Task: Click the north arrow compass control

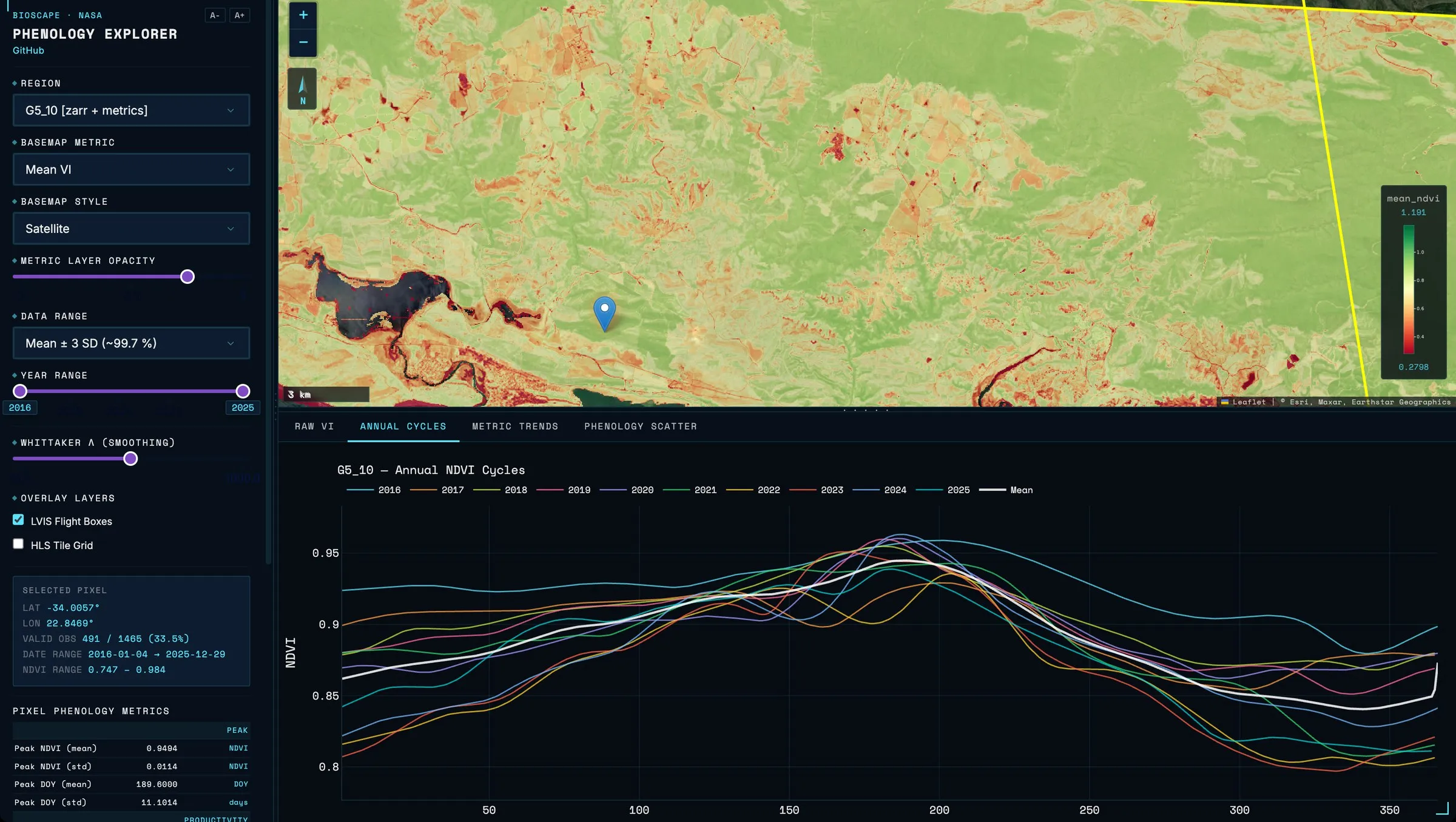Action: pyautogui.click(x=302, y=89)
